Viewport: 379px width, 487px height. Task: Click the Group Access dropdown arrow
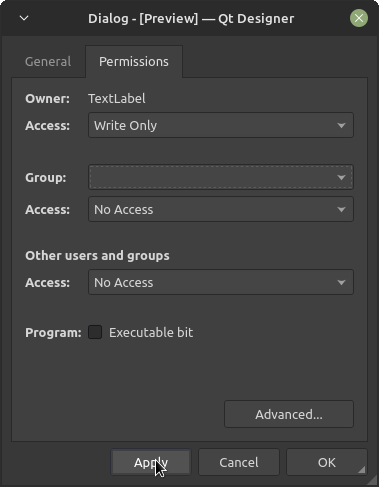[x=341, y=210]
